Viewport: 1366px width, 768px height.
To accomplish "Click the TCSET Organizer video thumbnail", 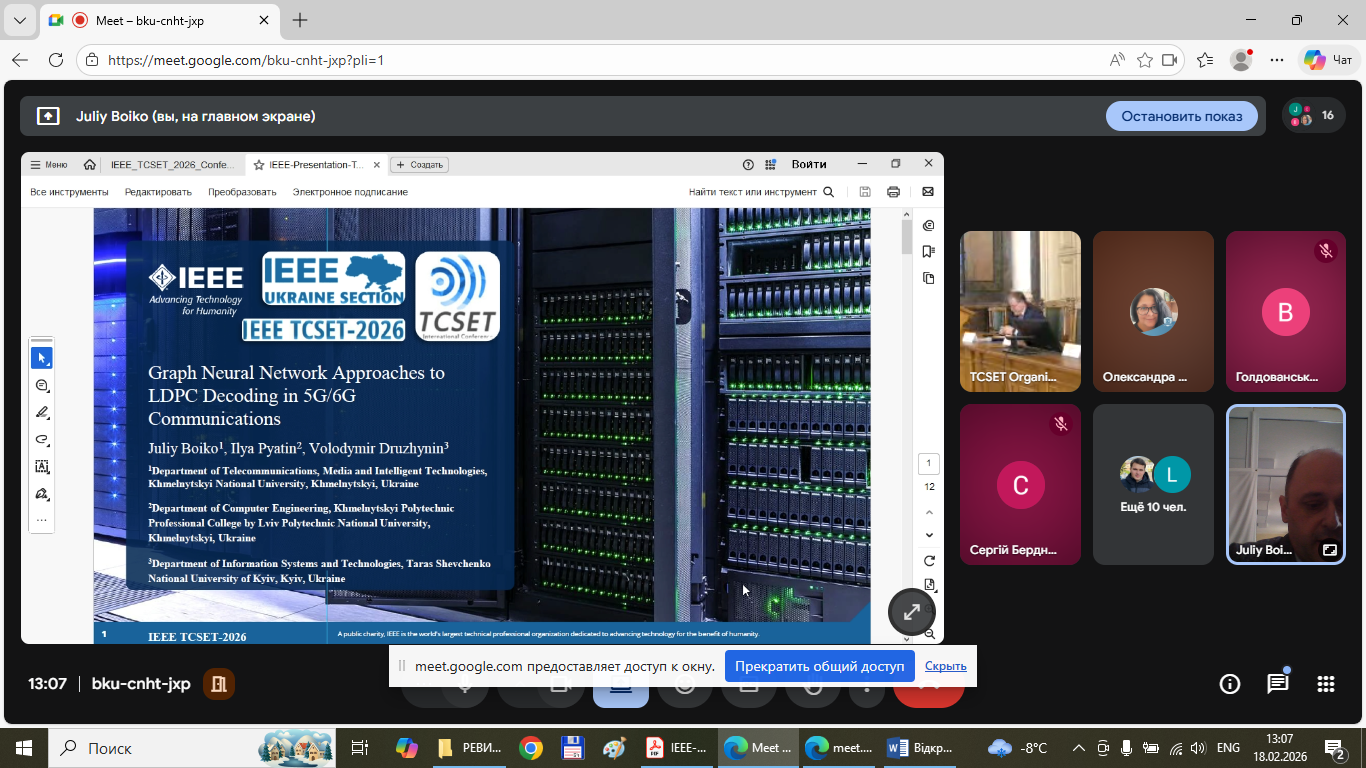I will pyautogui.click(x=1020, y=310).
